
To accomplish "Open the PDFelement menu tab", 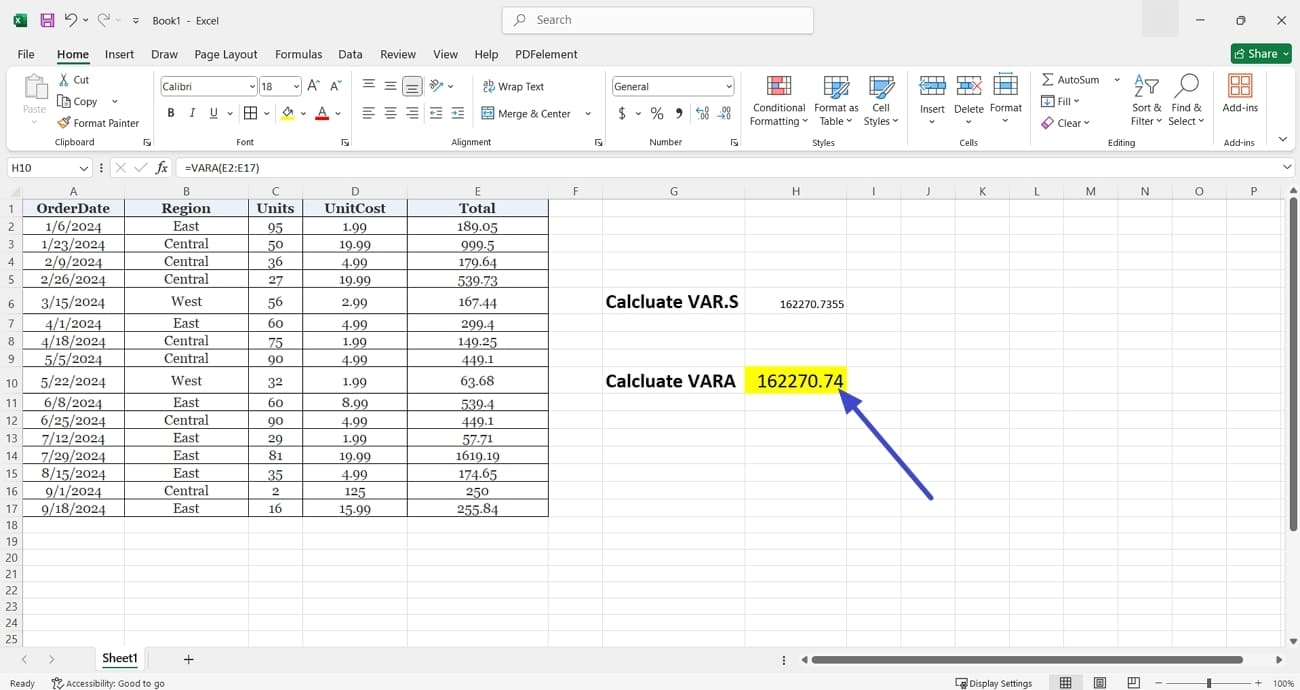I will pos(547,54).
